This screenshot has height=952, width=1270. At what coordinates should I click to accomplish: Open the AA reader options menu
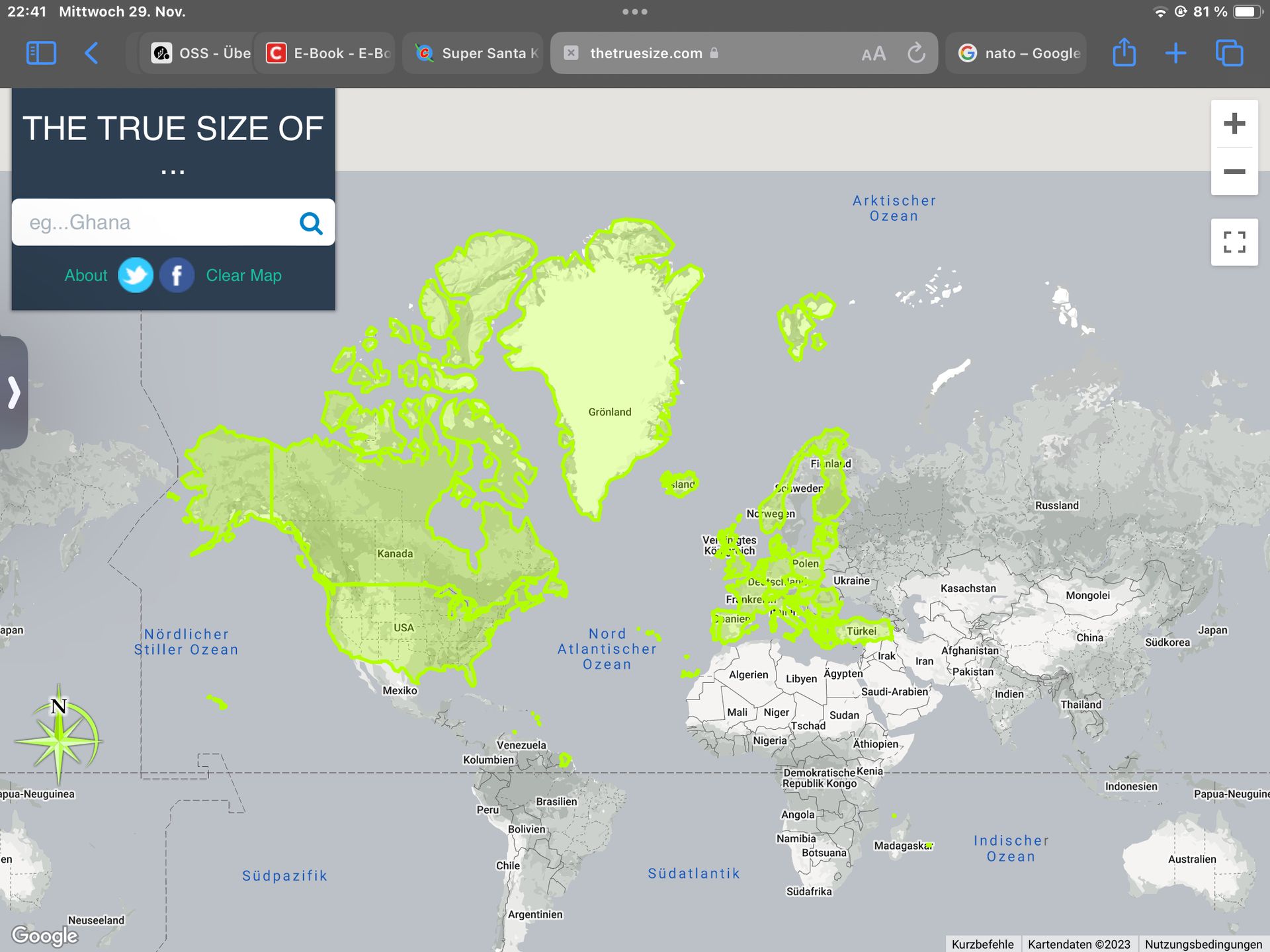click(873, 54)
